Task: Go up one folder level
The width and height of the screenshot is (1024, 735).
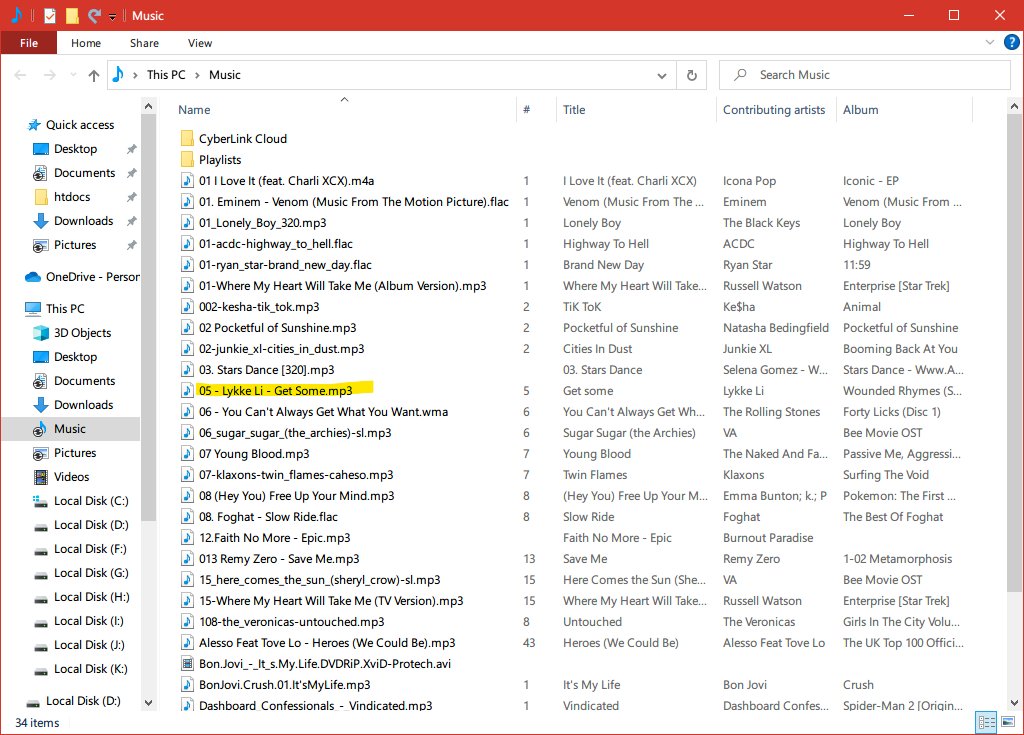Action: 94,75
